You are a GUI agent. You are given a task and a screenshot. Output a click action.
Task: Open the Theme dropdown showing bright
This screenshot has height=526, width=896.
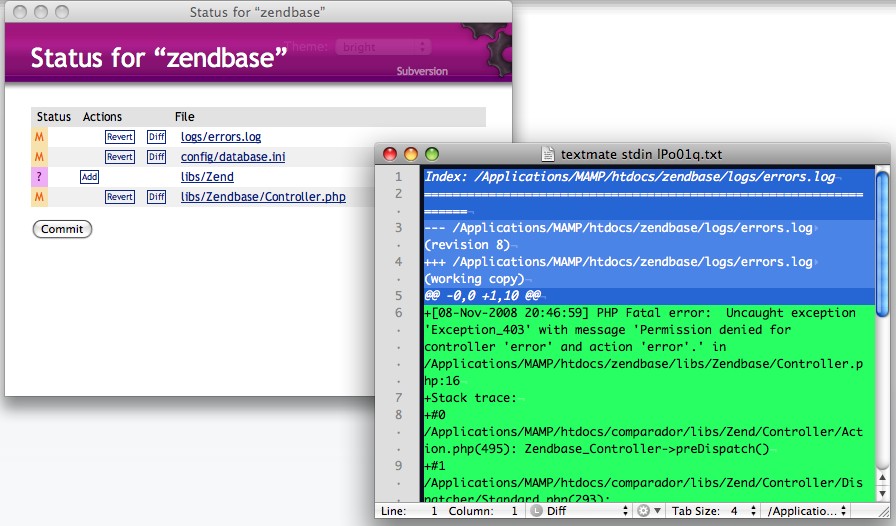click(x=383, y=47)
